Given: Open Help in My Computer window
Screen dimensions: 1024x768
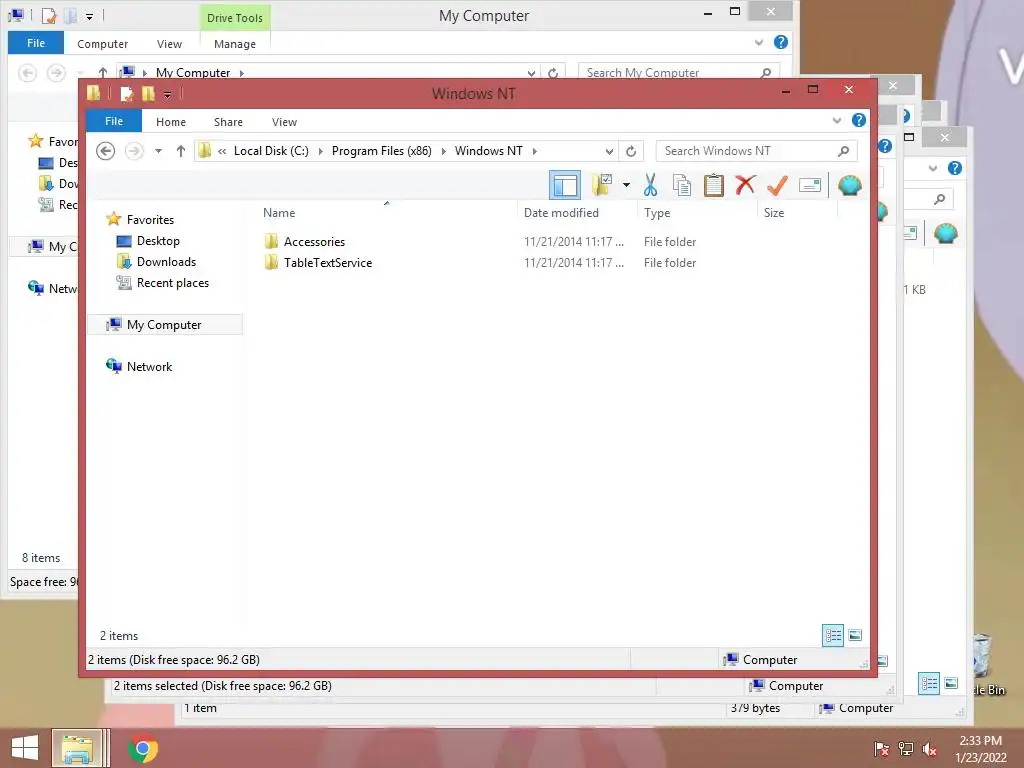Looking at the screenshot, I should click(x=780, y=42).
